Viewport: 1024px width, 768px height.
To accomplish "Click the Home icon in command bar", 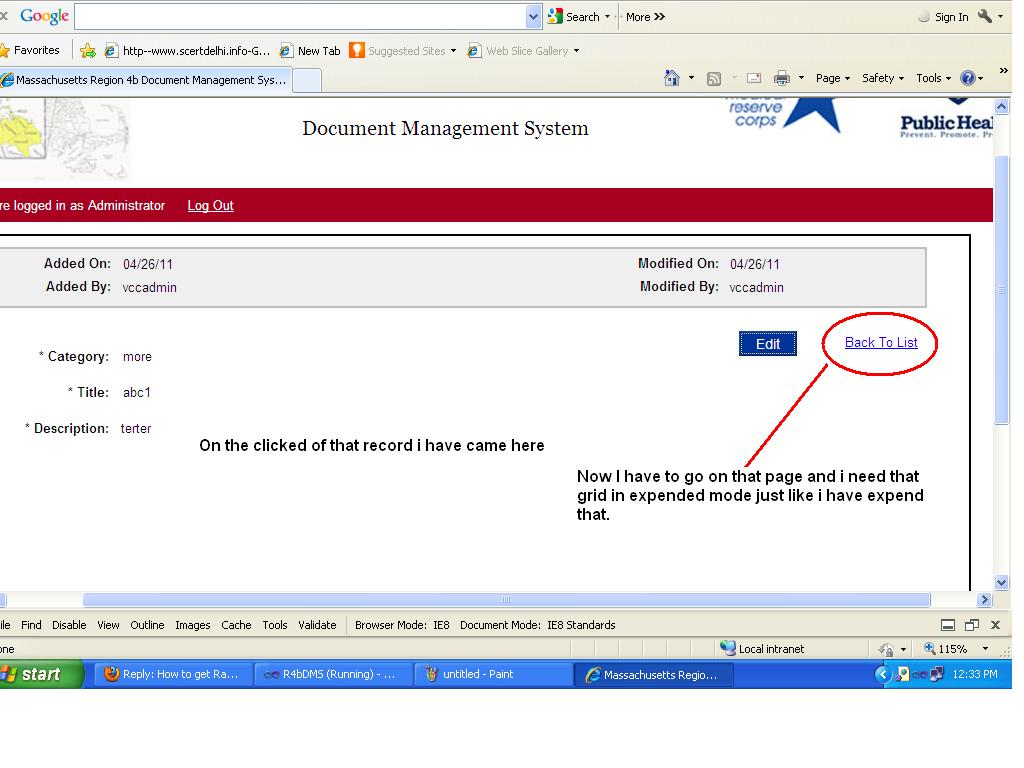I will point(671,78).
